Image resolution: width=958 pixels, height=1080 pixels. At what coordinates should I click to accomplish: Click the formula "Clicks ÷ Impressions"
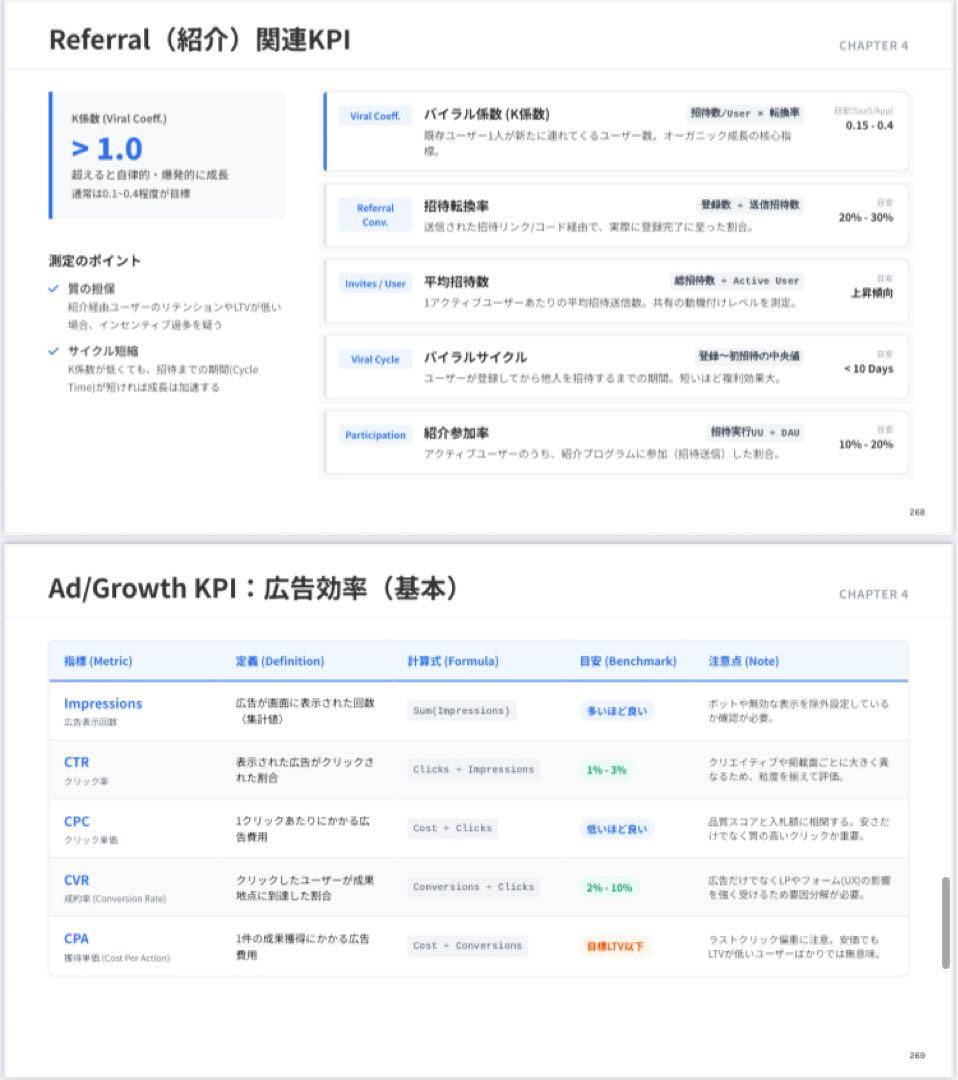(x=473, y=769)
